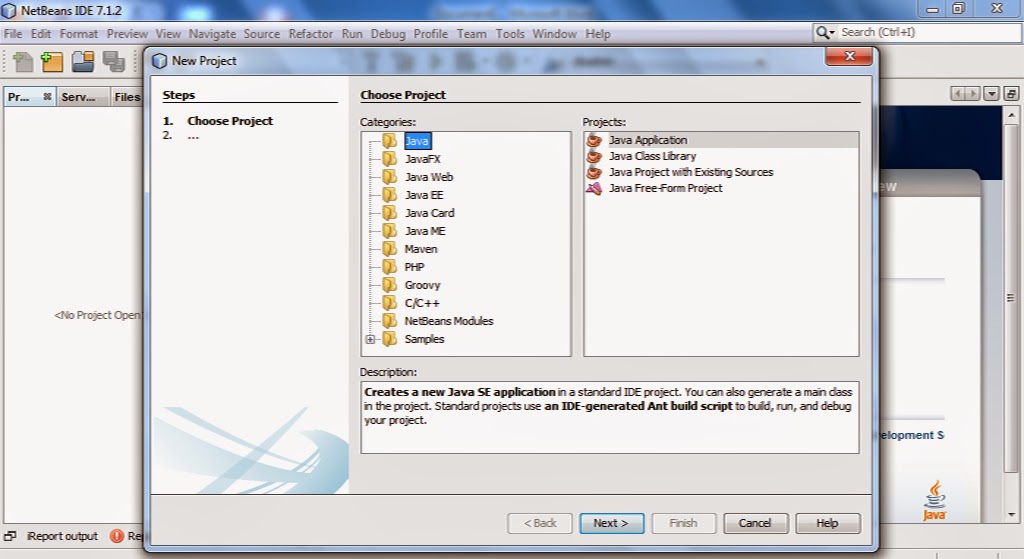Close the Projects tab
Viewport: 1024px width, 559px height.
[x=47, y=97]
